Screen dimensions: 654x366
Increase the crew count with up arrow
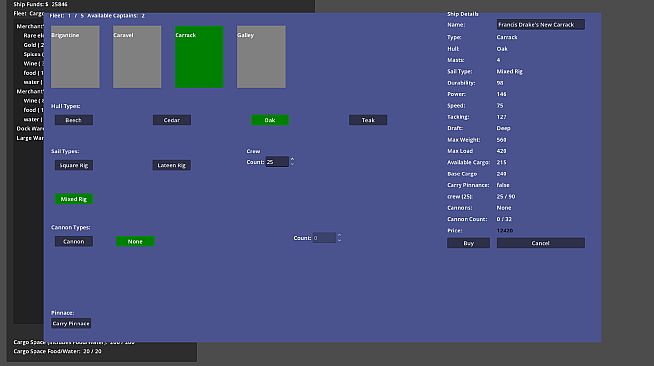click(292, 159)
